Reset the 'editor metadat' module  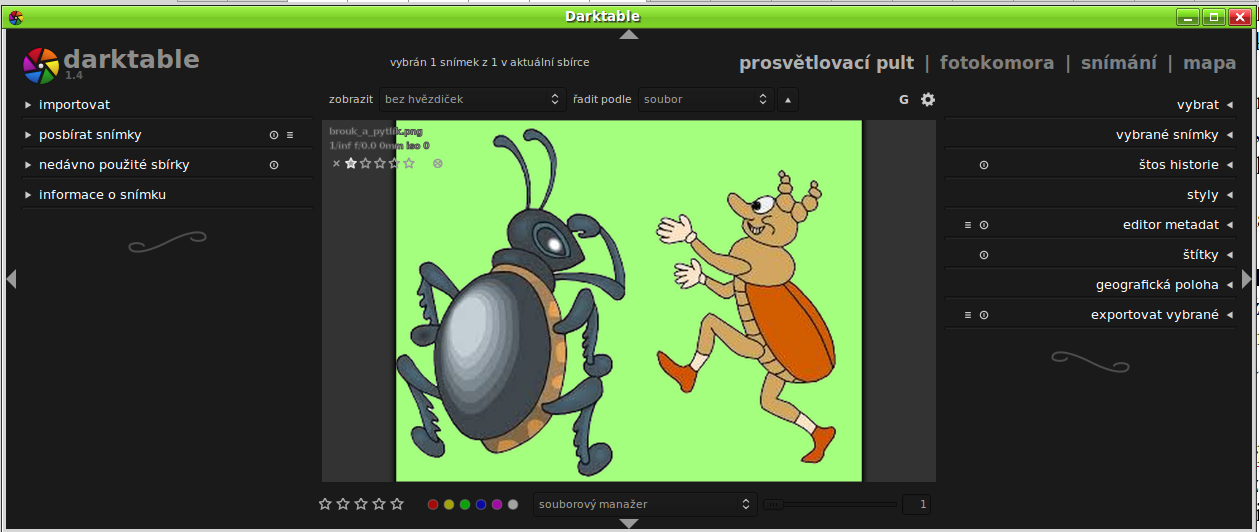pyautogui.click(x=984, y=225)
